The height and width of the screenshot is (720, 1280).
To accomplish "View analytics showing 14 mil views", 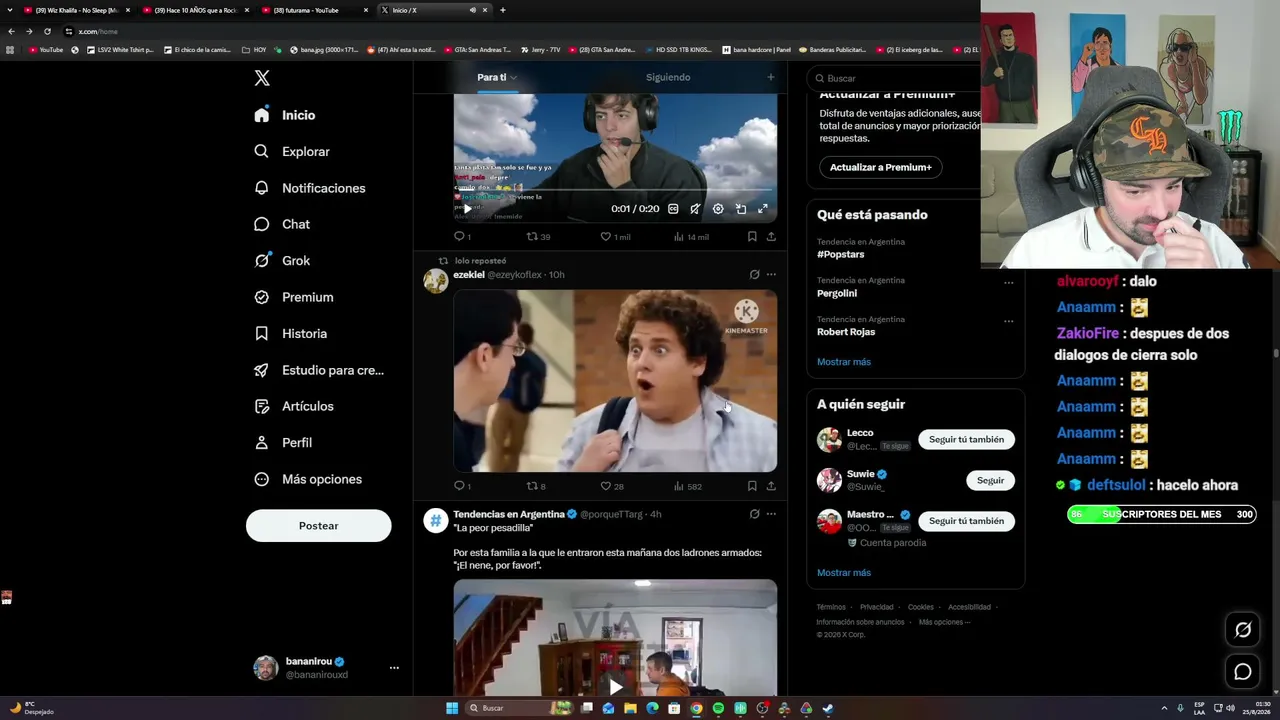I will point(691,237).
